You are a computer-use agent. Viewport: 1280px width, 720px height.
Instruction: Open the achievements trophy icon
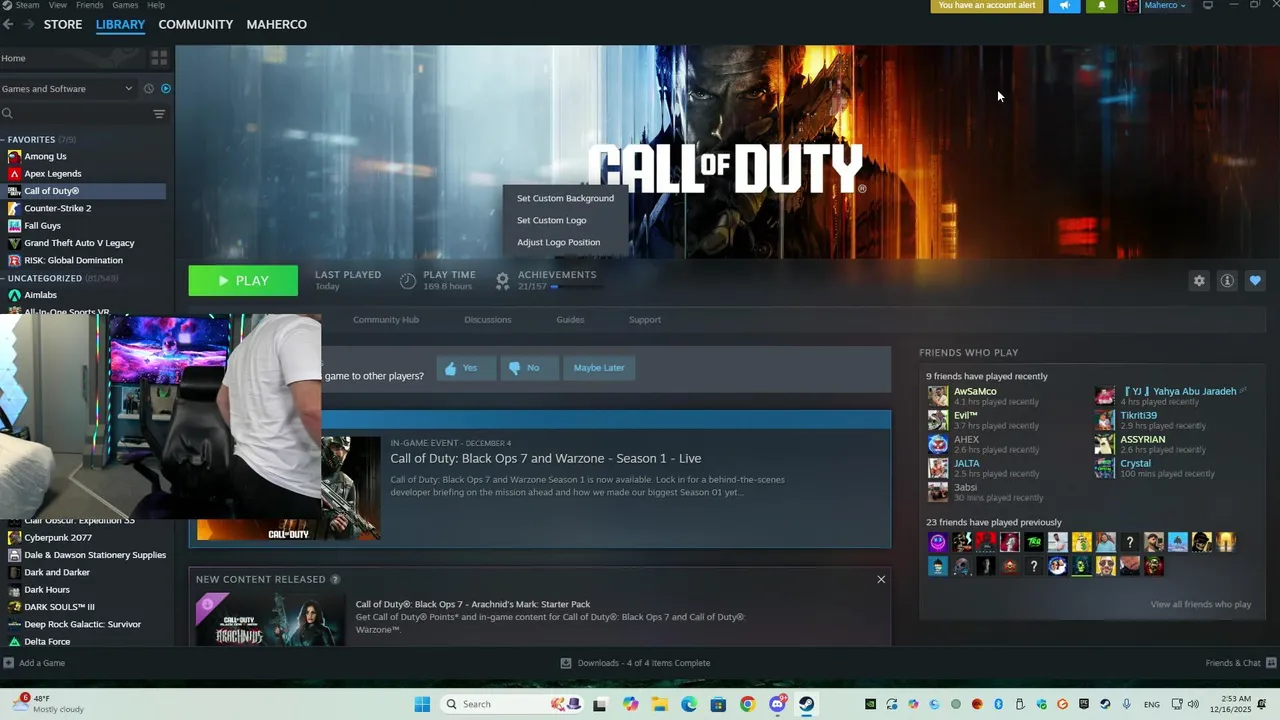503,281
